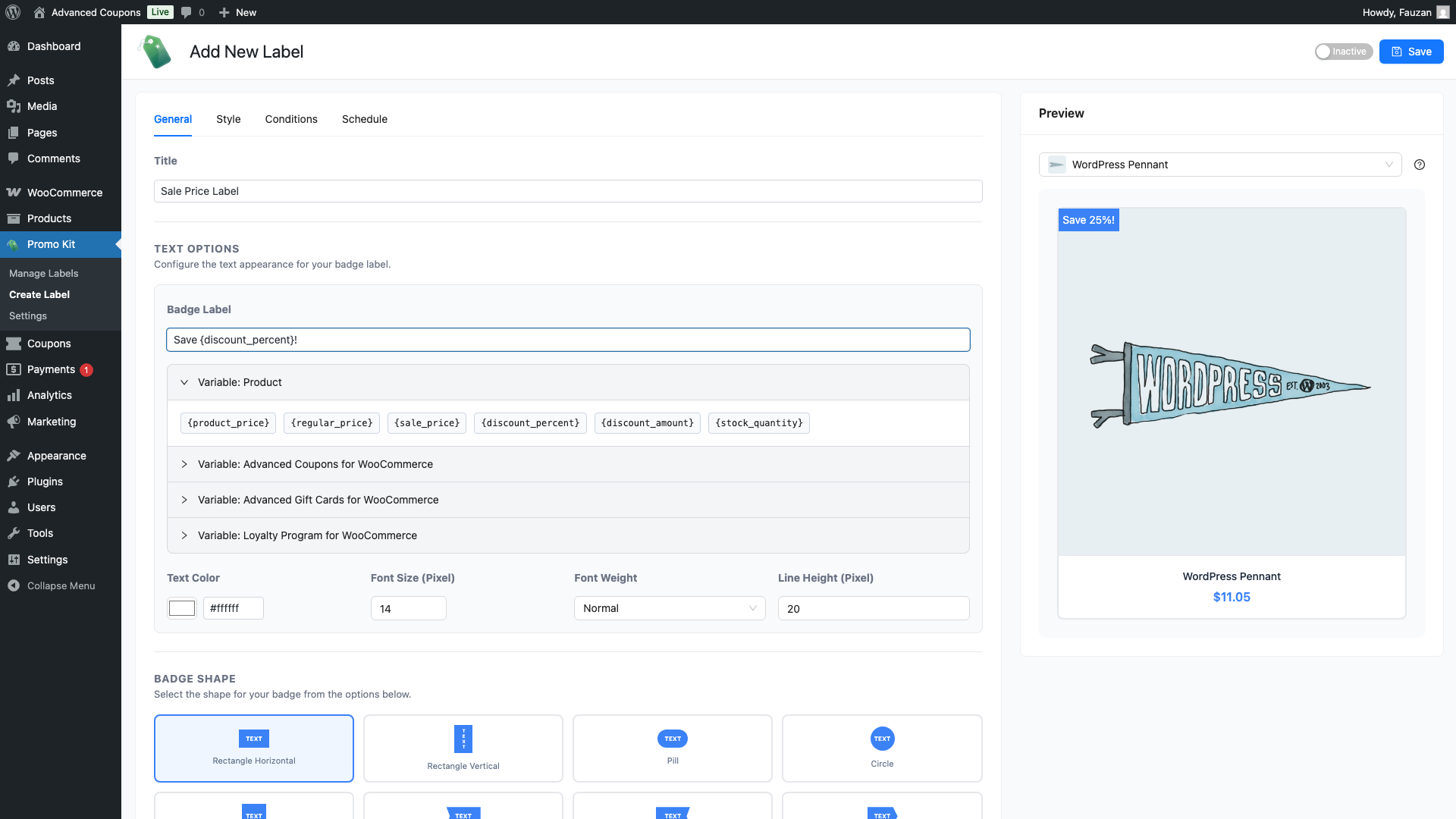The width and height of the screenshot is (1456, 819).
Task: Click the WooCommerce sidebar icon
Action: click(x=14, y=193)
